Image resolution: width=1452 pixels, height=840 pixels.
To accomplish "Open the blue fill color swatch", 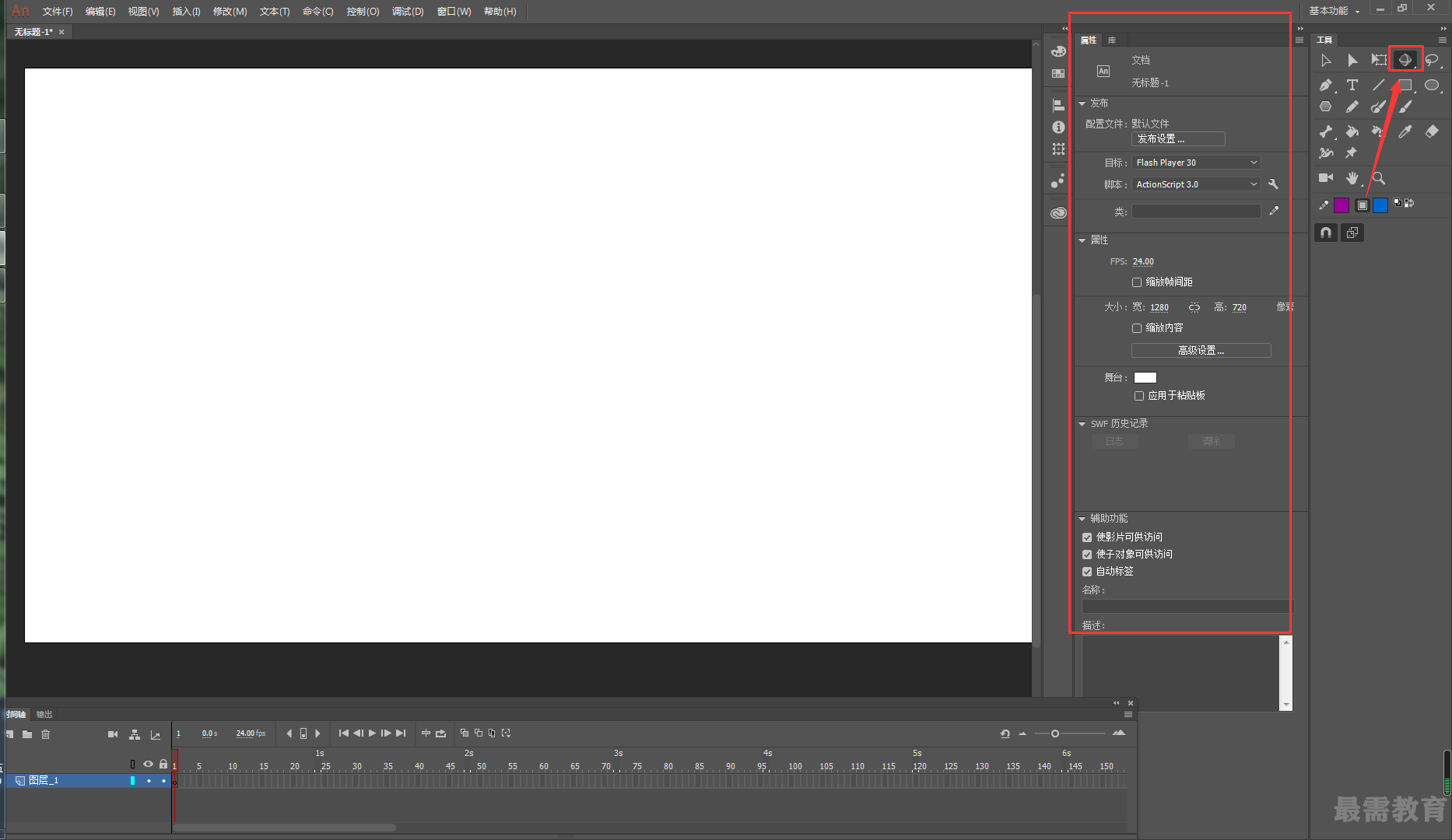I will coord(1380,205).
